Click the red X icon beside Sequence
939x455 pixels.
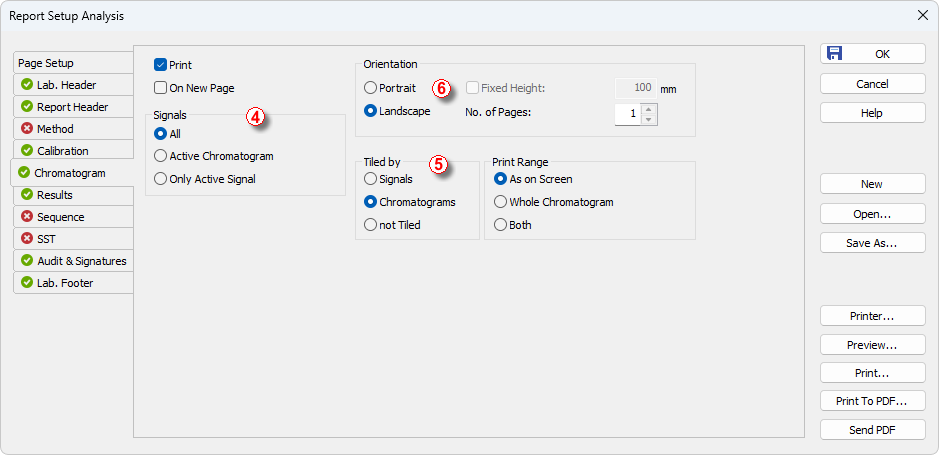[x=27, y=217]
